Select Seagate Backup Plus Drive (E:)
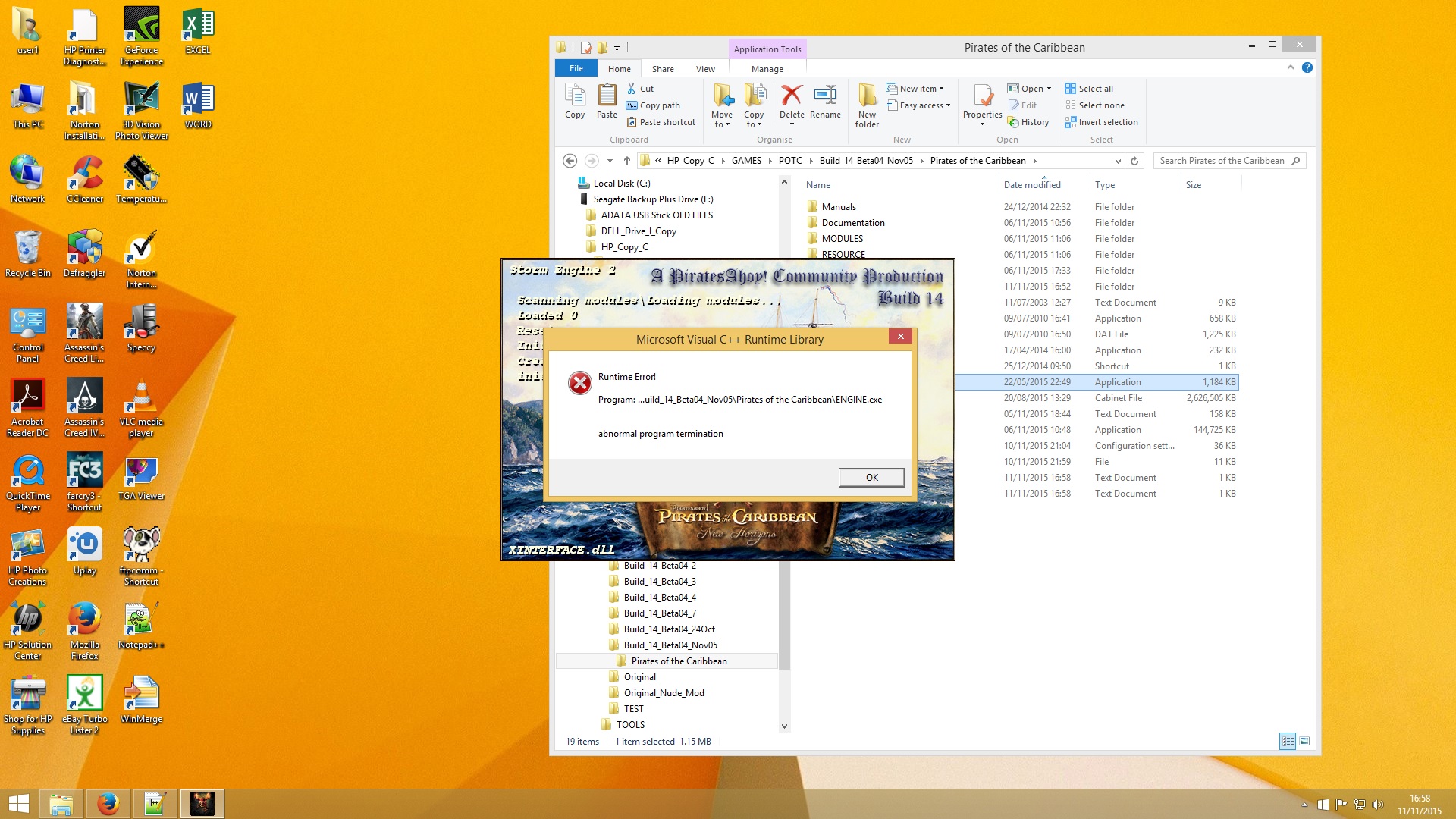The height and width of the screenshot is (819, 1456). [653, 199]
